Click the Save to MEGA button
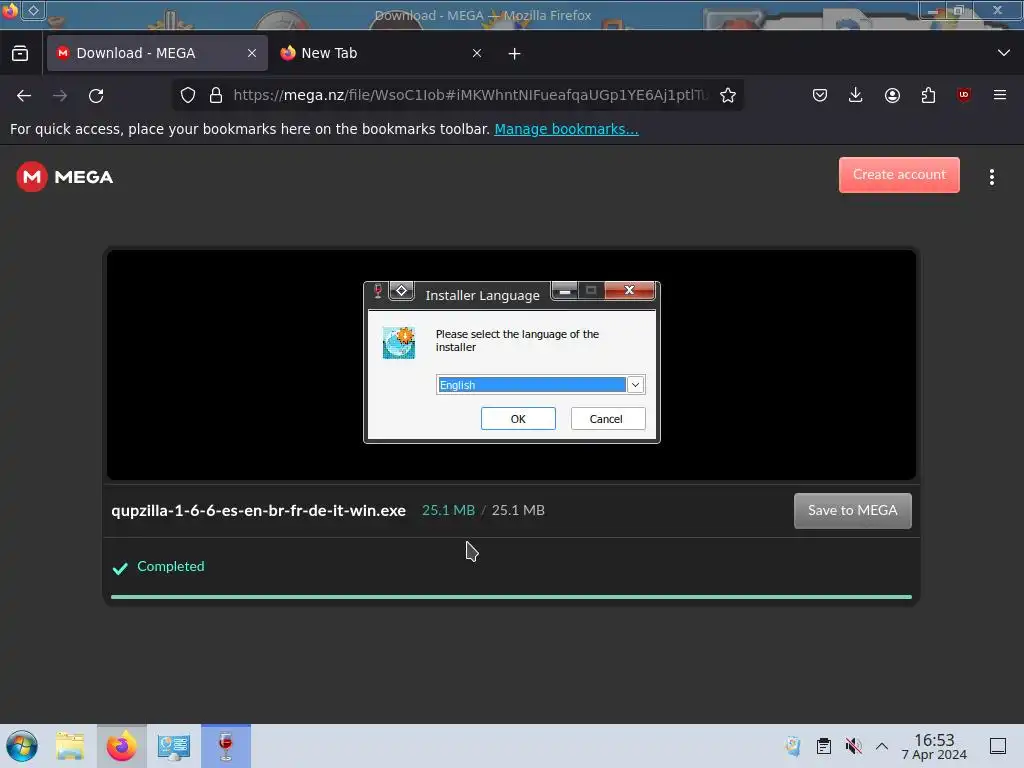This screenshot has width=1024, height=768. (x=852, y=511)
